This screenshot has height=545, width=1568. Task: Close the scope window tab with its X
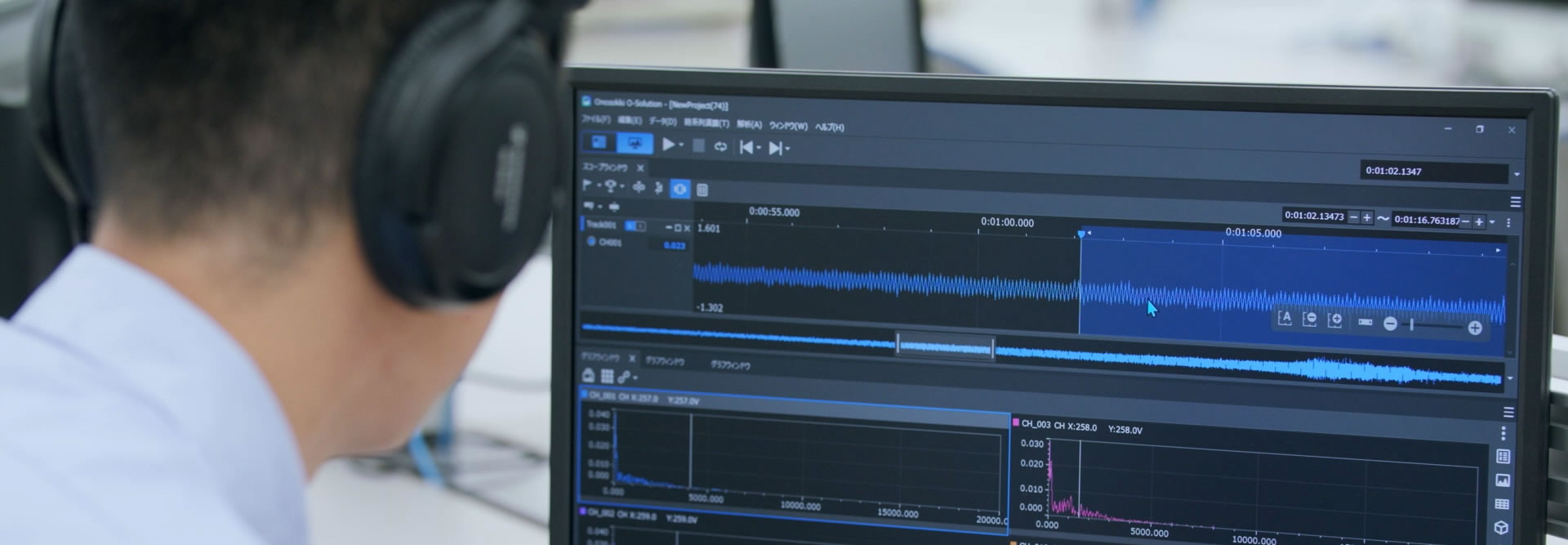click(x=640, y=168)
